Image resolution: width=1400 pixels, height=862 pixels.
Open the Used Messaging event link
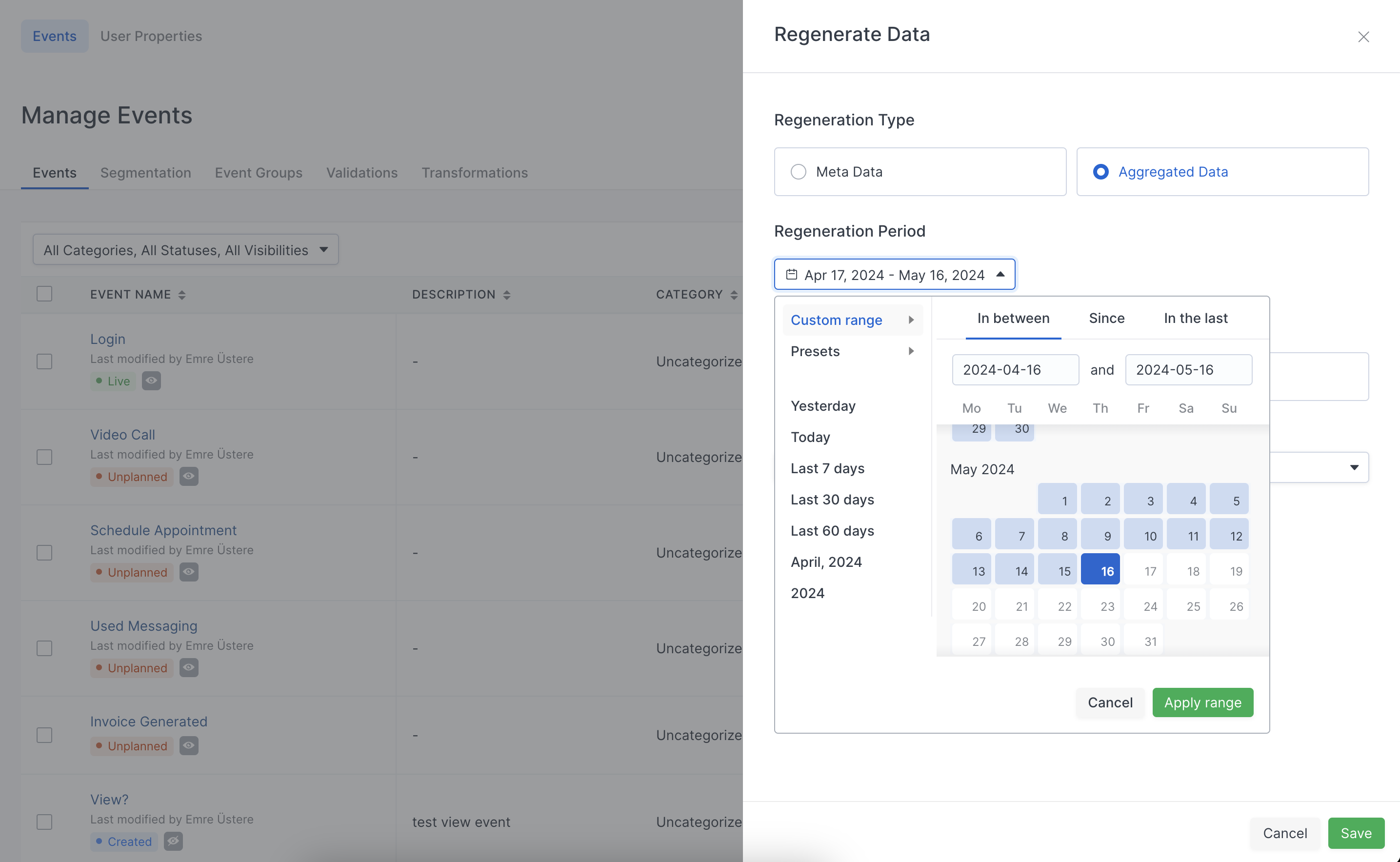[143, 625]
